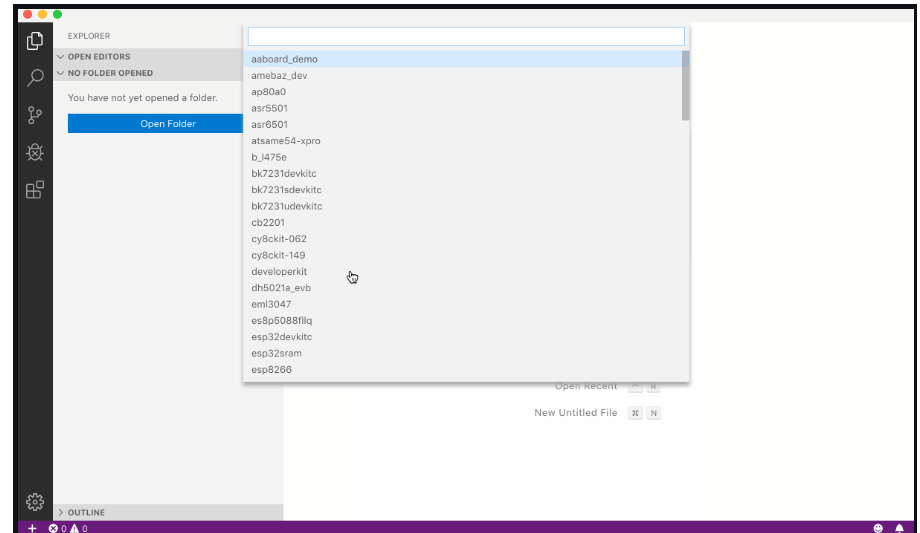
Task: Select the esp32sram board
Action: pos(462,353)
